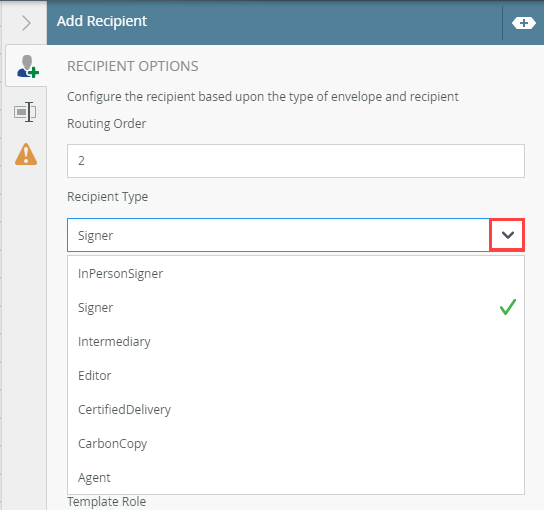Select Editor recipient type
The height and width of the screenshot is (510, 544).
click(296, 376)
